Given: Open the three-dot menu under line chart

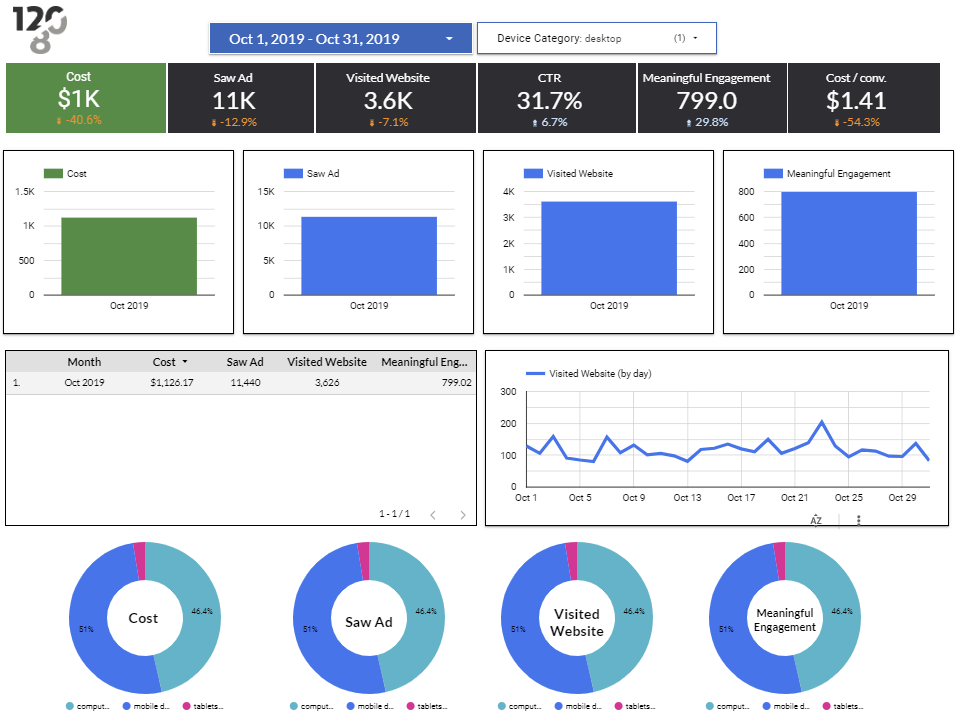Looking at the screenshot, I should (859, 520).
